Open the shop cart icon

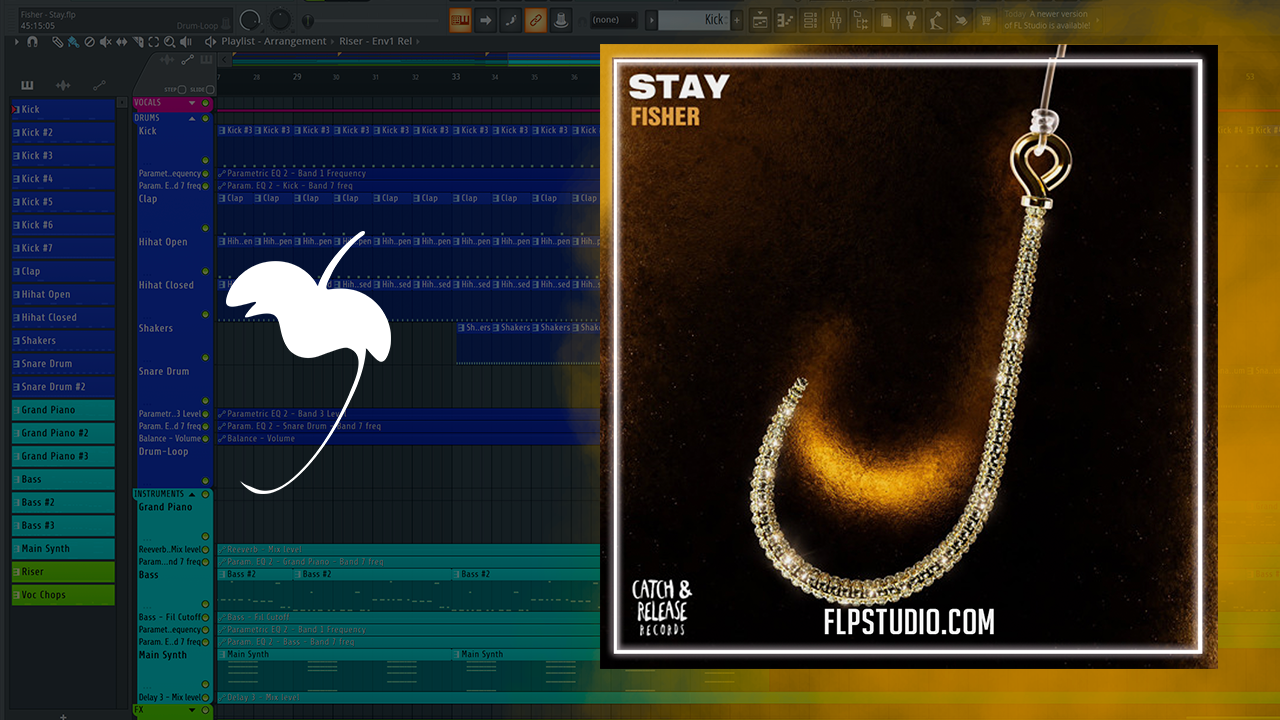coord(986,19)
